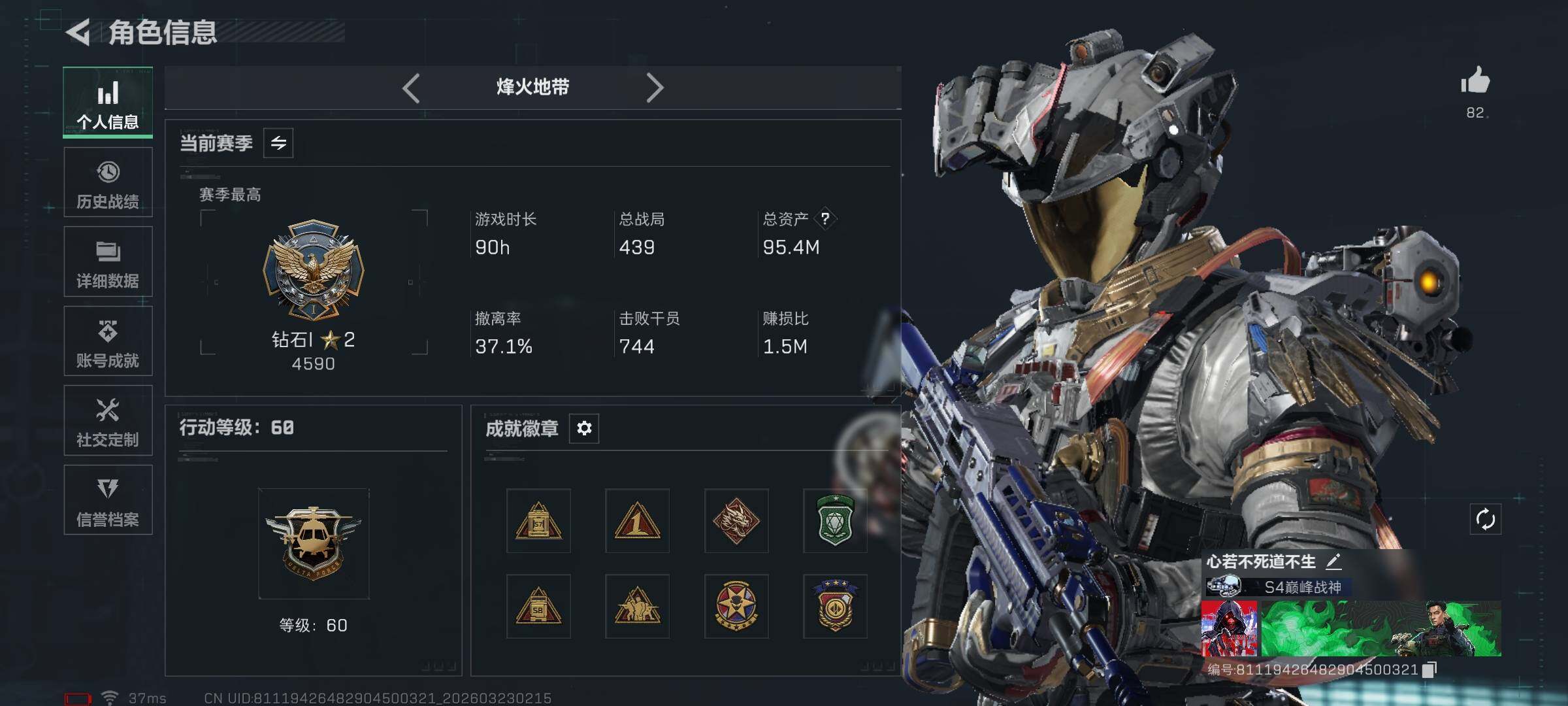Tap the thumbs-up like icon

click(x=1475, y=81)
